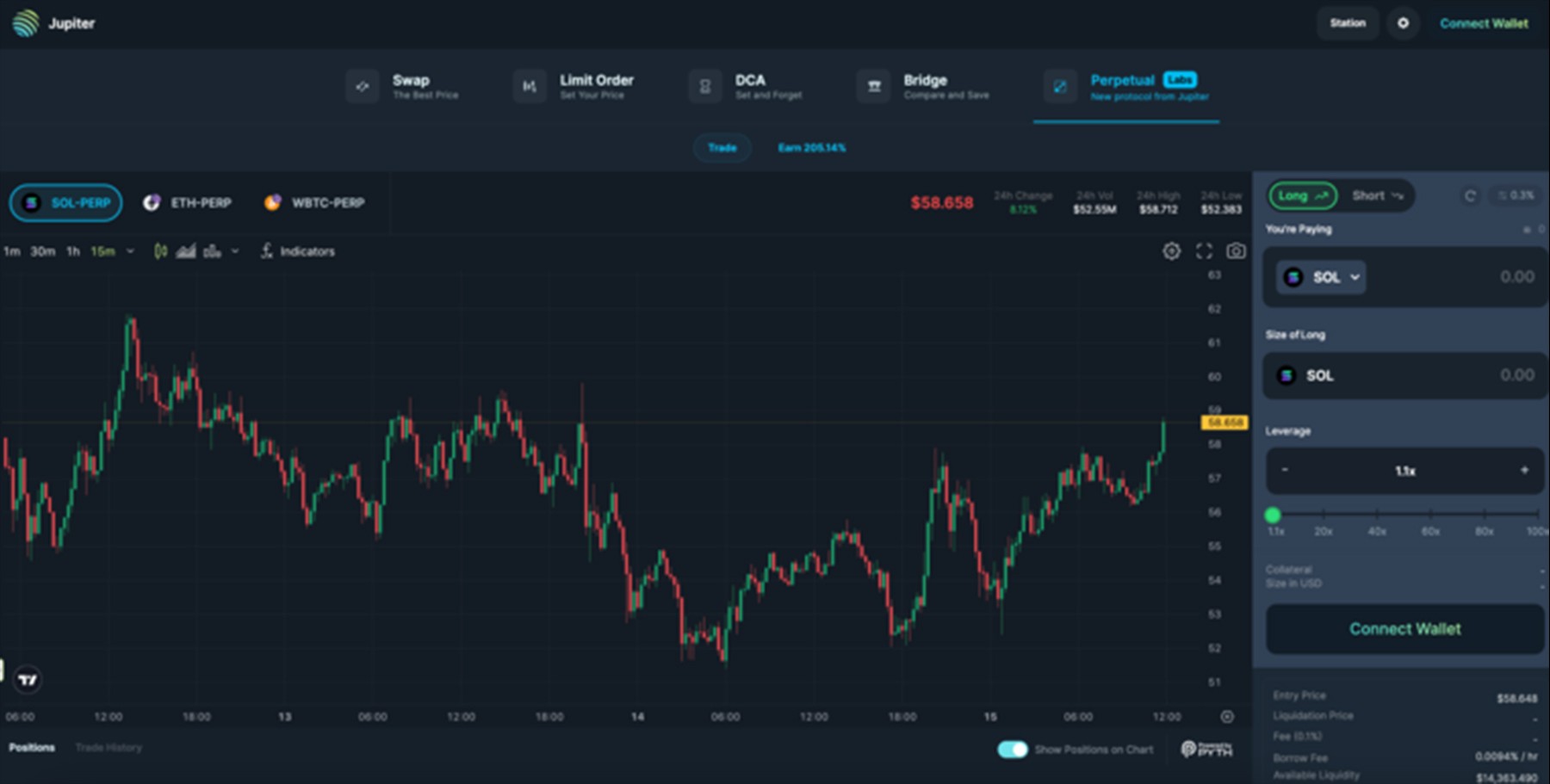
Task: Open the settings icon beside Station
Action: click(x=1403, y=23)
